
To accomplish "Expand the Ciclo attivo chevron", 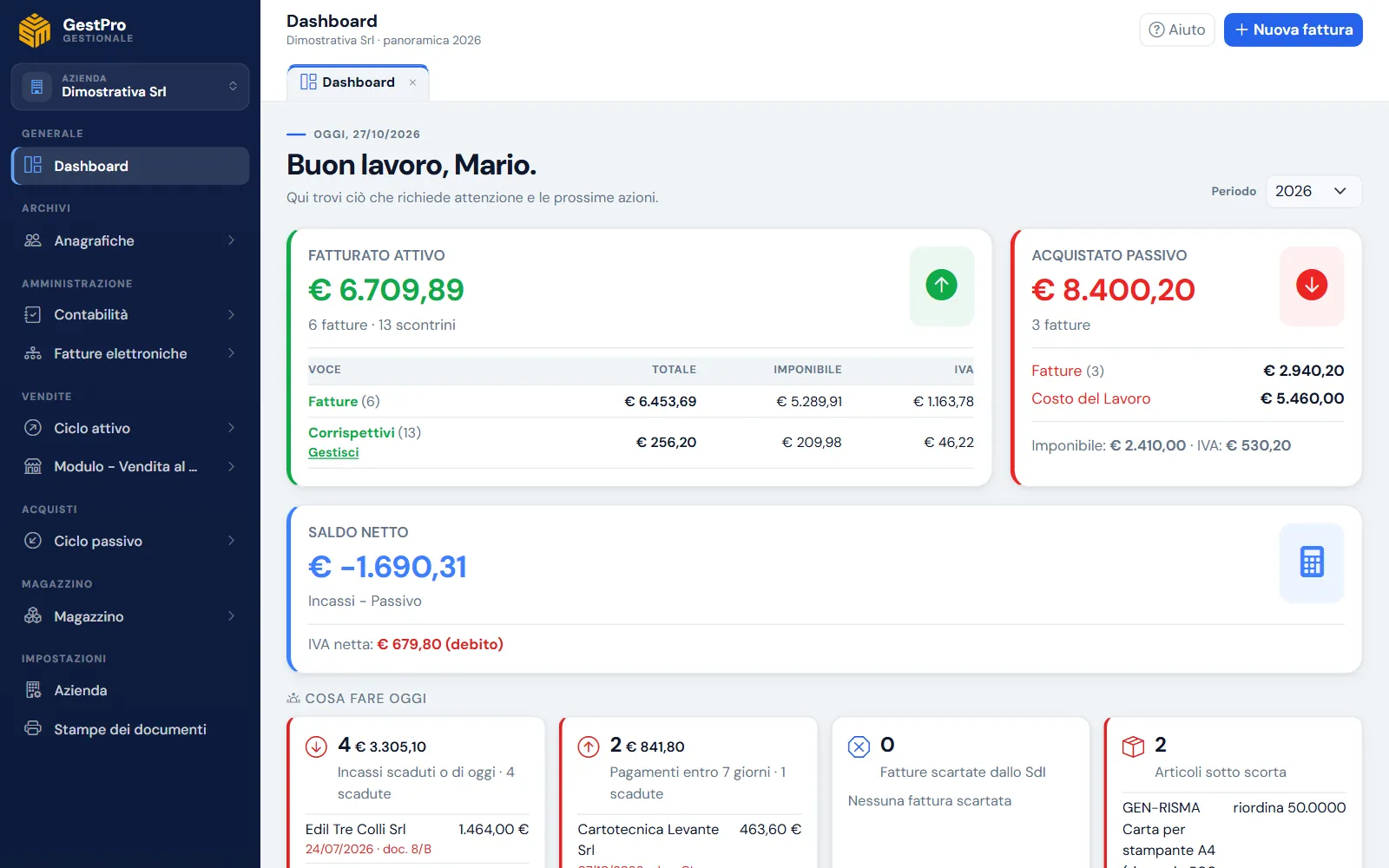I will 231,428.
